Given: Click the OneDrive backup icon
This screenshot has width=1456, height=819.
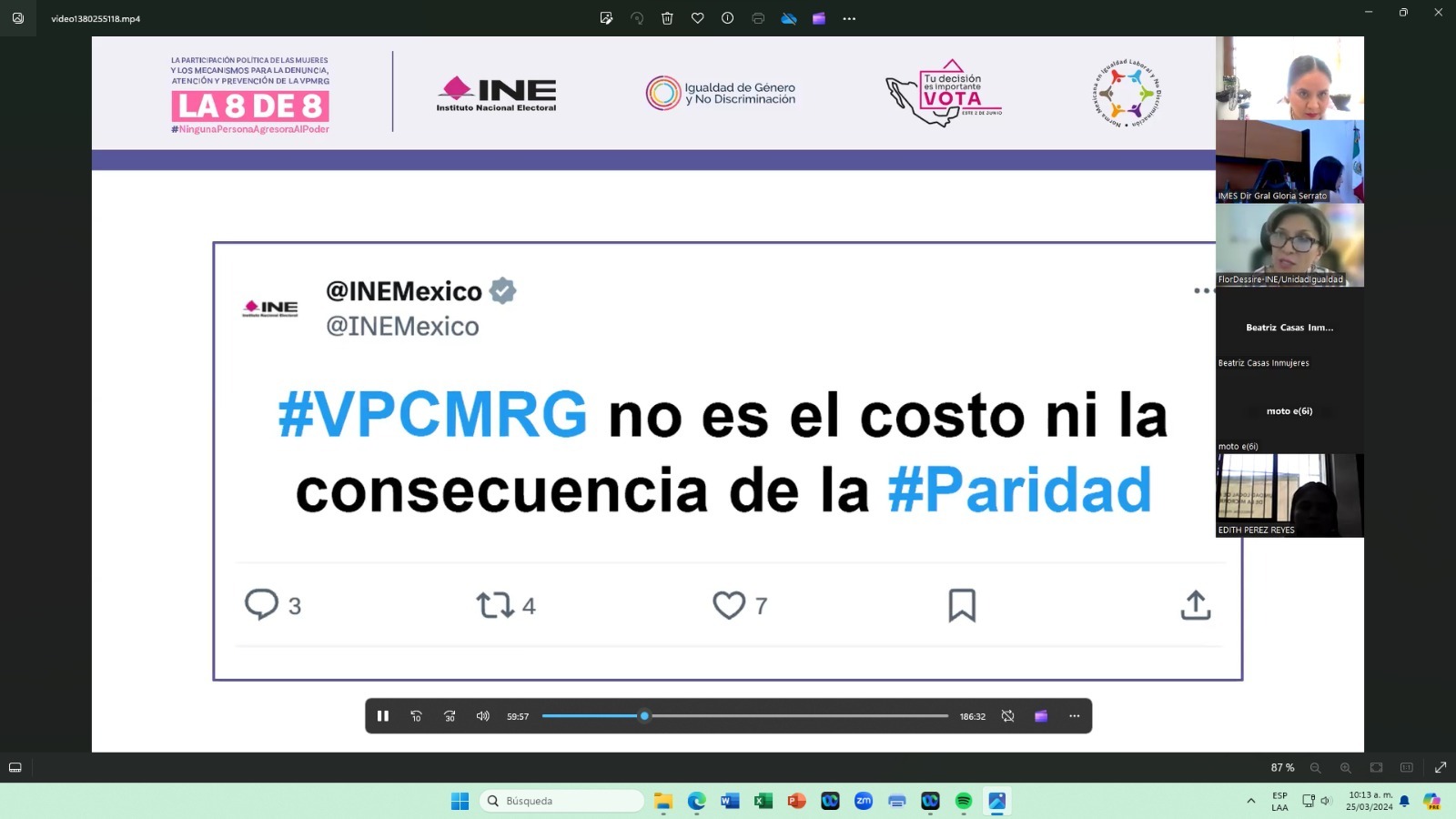Looking at the screenshot, I should click(788, 18).
